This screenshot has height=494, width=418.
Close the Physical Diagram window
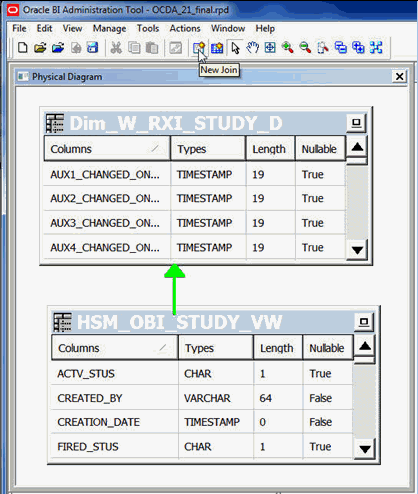point(399,77)
